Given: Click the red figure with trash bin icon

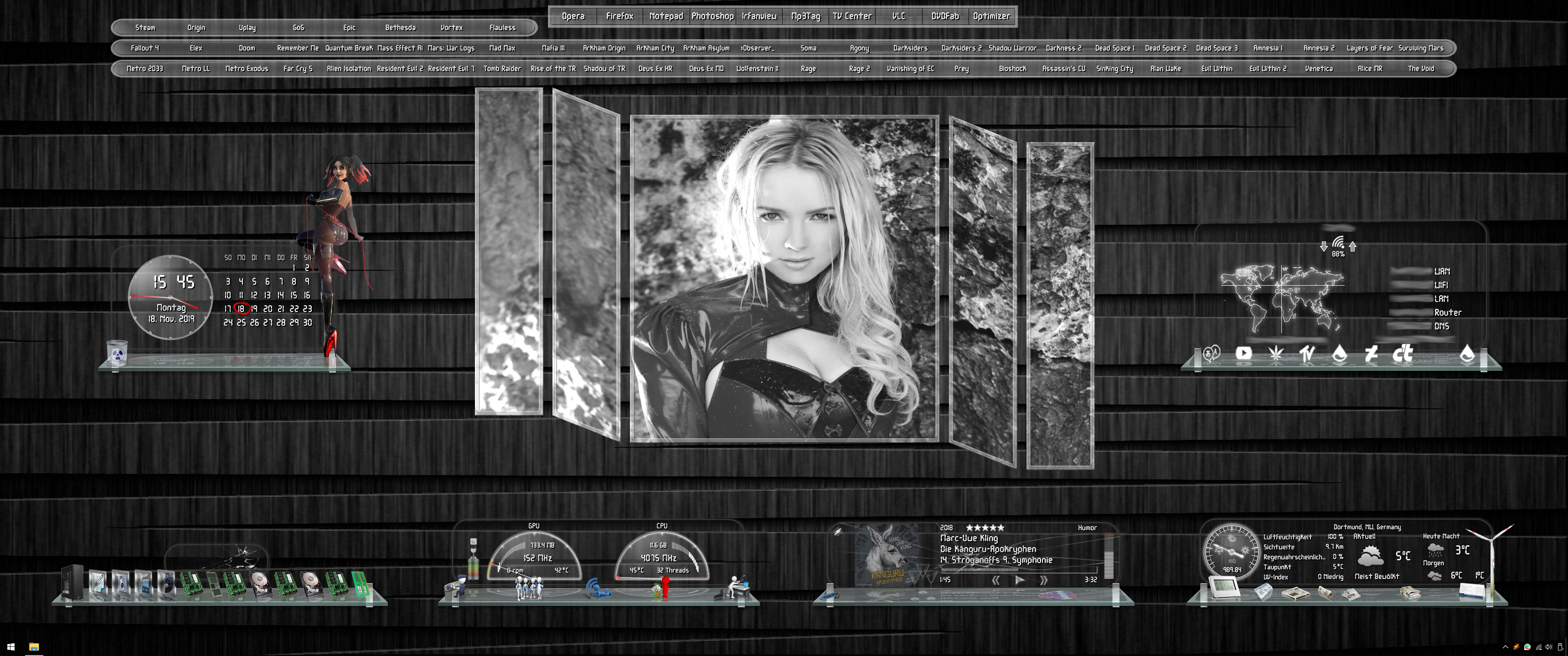Looking at the screenshot, I should coord(662,587).
